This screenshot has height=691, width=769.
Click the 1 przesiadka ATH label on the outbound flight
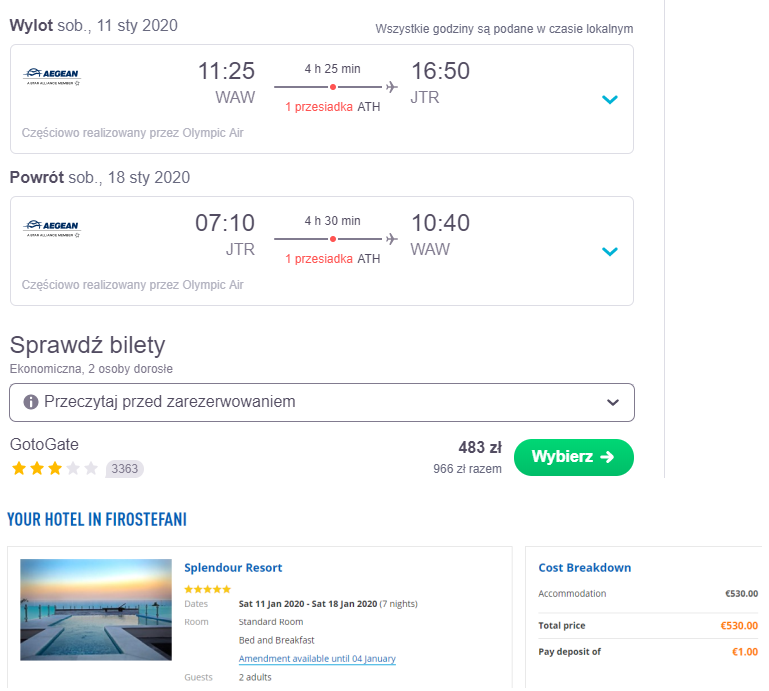[x=333, y=107]
